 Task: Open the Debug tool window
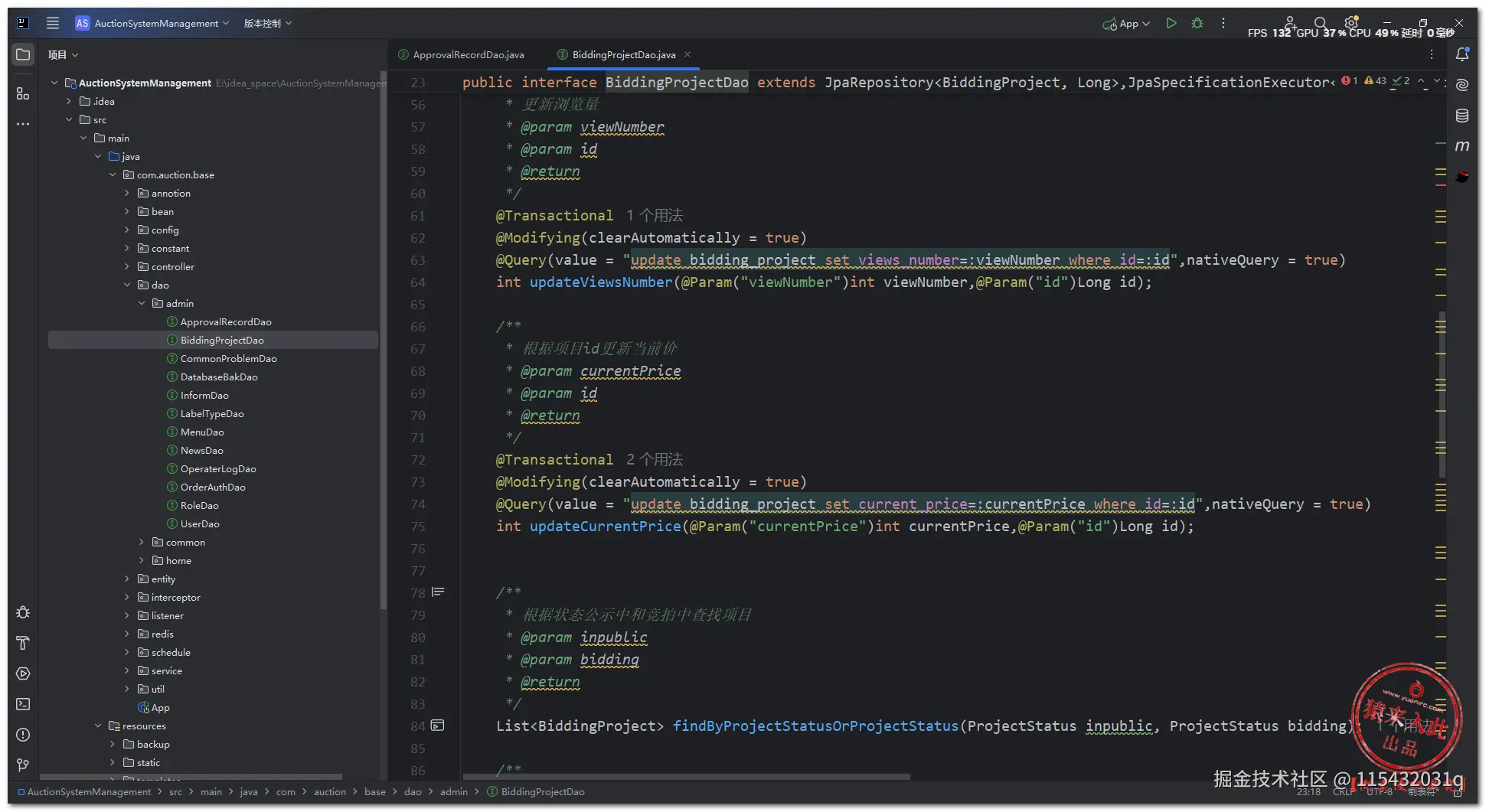[x=23, y=612]
